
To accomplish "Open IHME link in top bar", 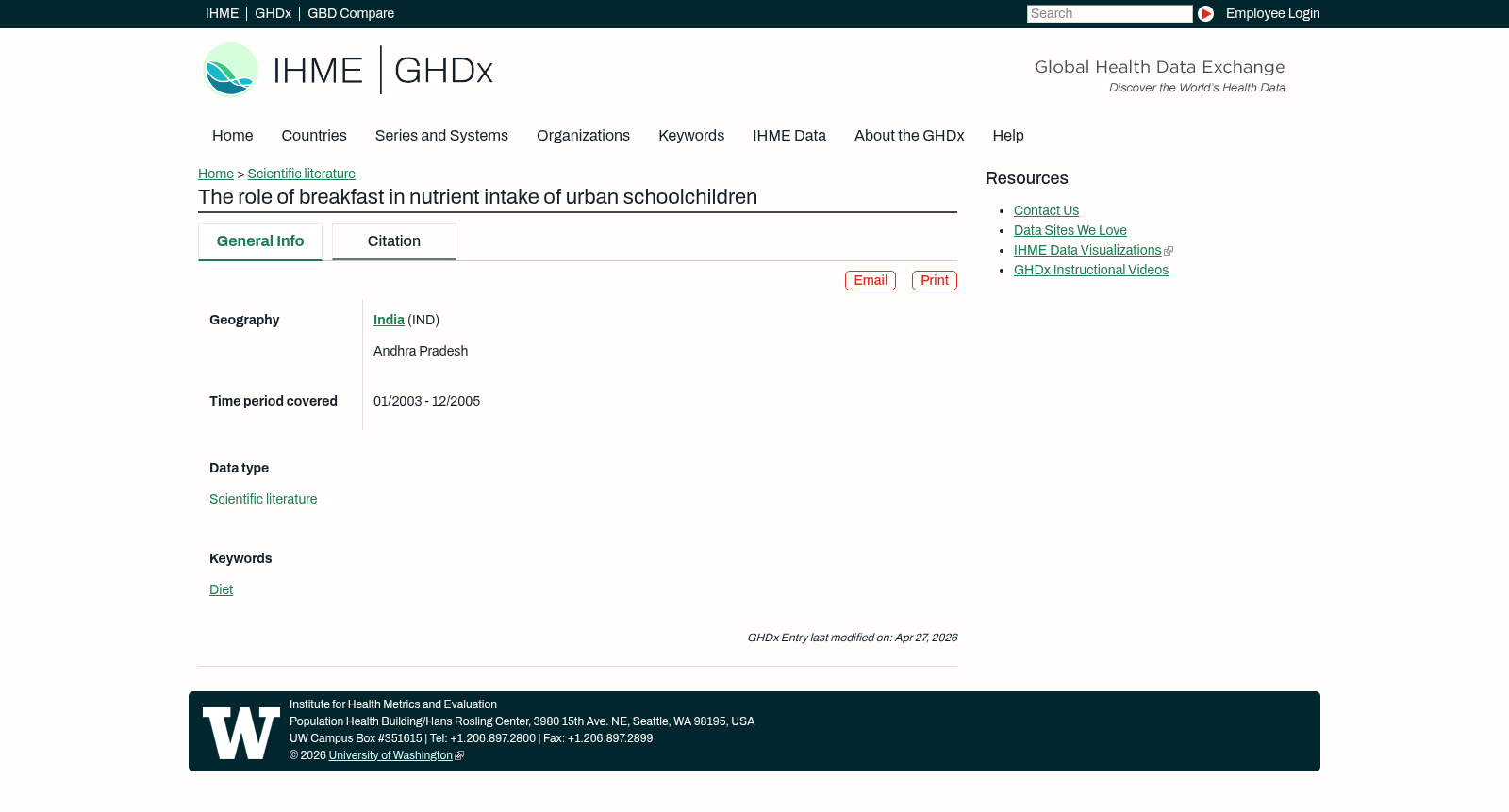I will (222, 13).
